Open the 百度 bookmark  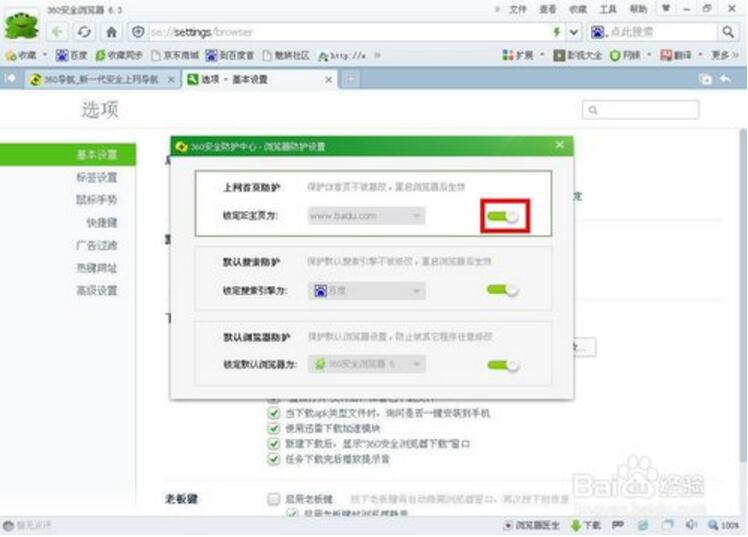(72, 55)
